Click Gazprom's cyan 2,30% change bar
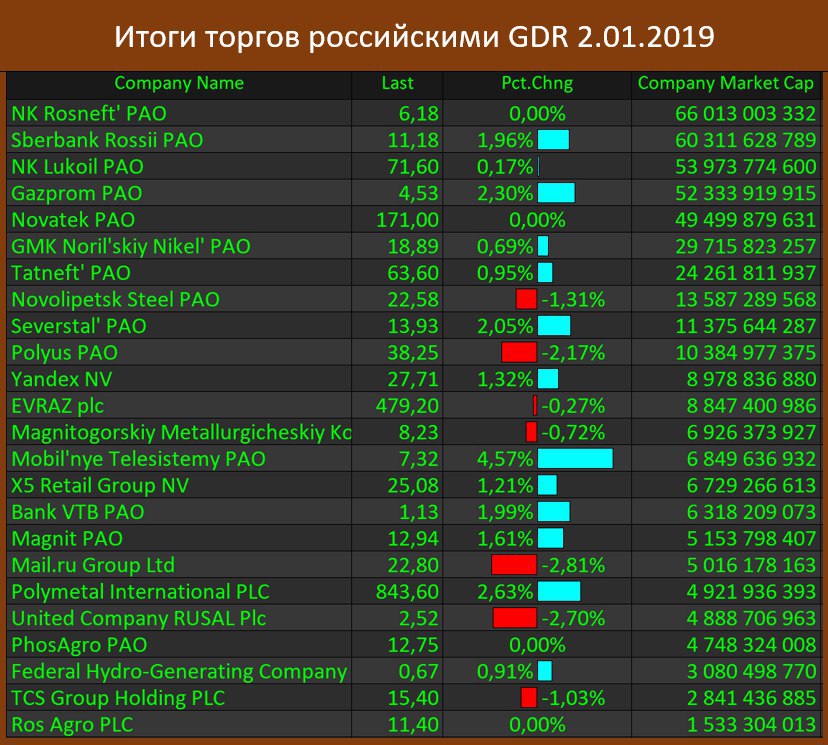This screenshot has height=745, width=828. pos(556,193)
